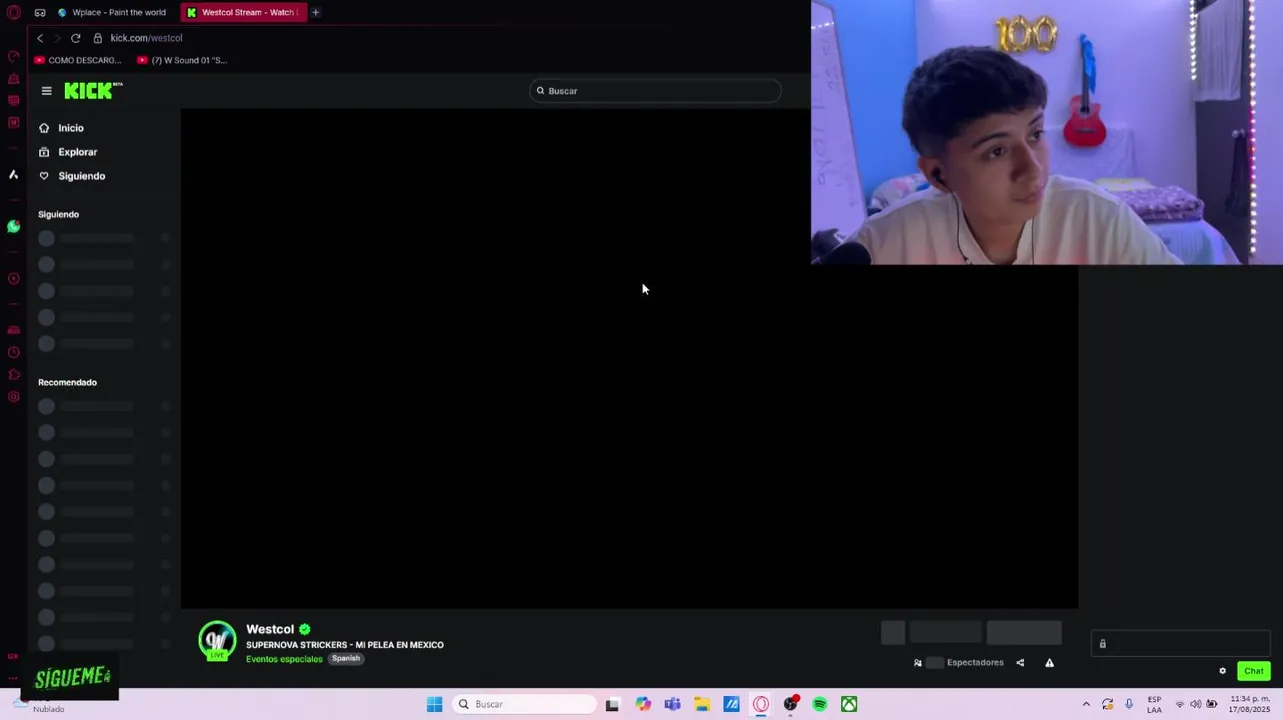
Task: Reload the kick.com page
Action: [75, 38]
